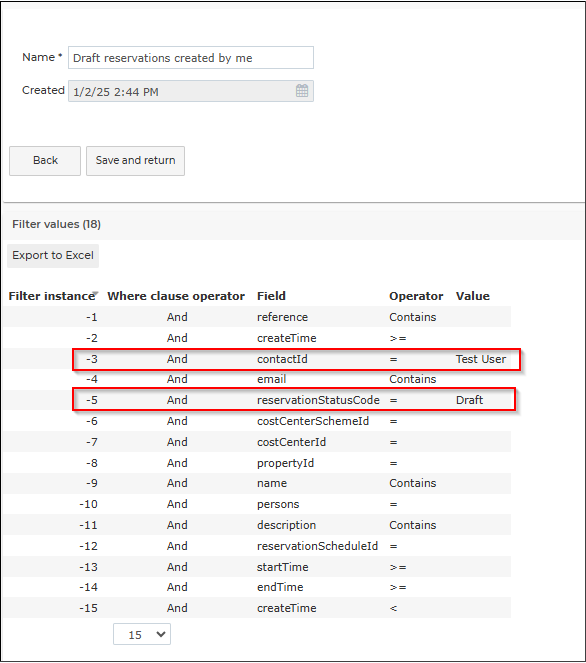Image resolution: width=586 pixels, height=663 pixels.
Task: Click Export to Excel button
Action: (53, 255)
